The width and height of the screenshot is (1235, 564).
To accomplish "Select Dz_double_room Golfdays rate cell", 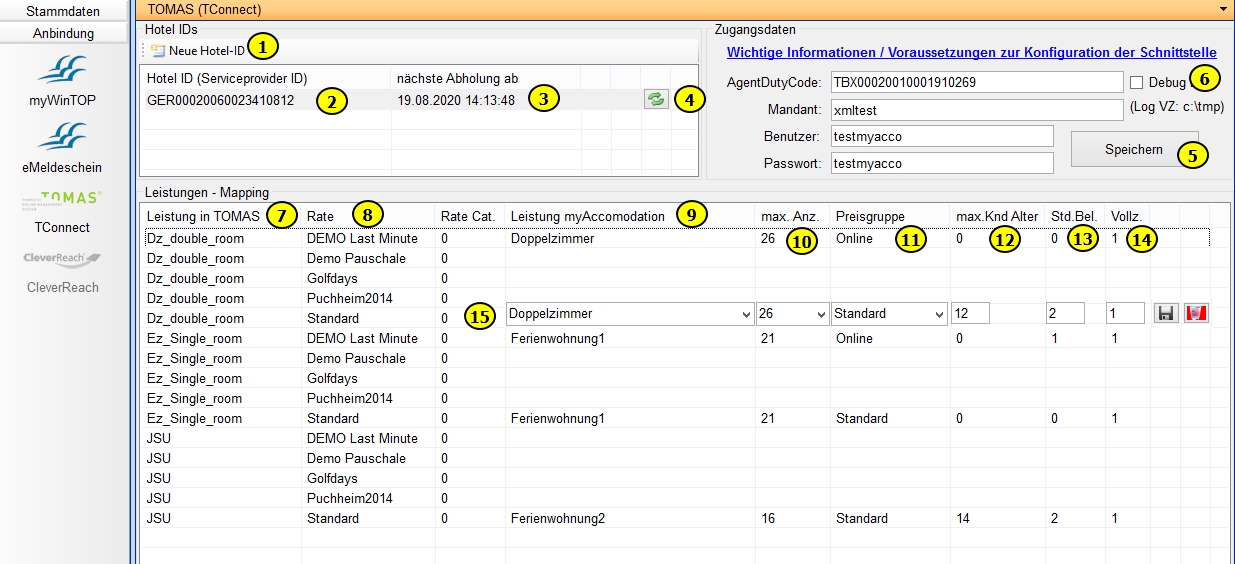I will click(332, 278).
